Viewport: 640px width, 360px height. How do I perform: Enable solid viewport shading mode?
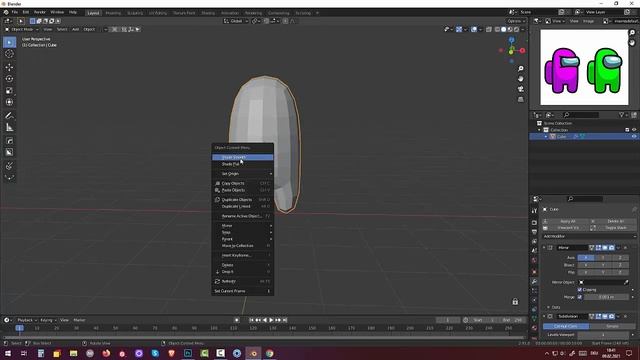(504, 29)
